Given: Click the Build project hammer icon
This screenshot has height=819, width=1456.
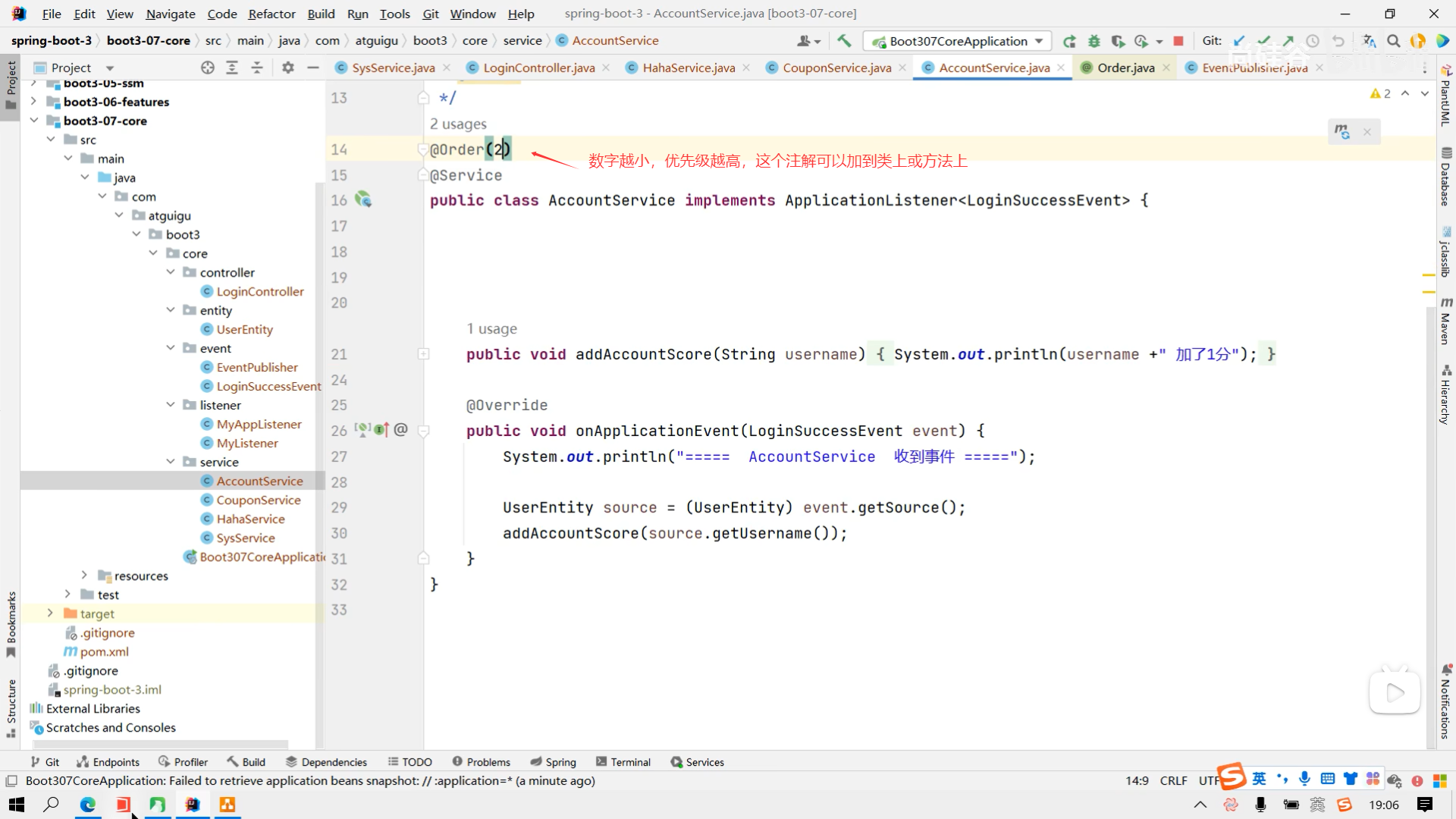Looking at the screenshot, I should [844, 41].
